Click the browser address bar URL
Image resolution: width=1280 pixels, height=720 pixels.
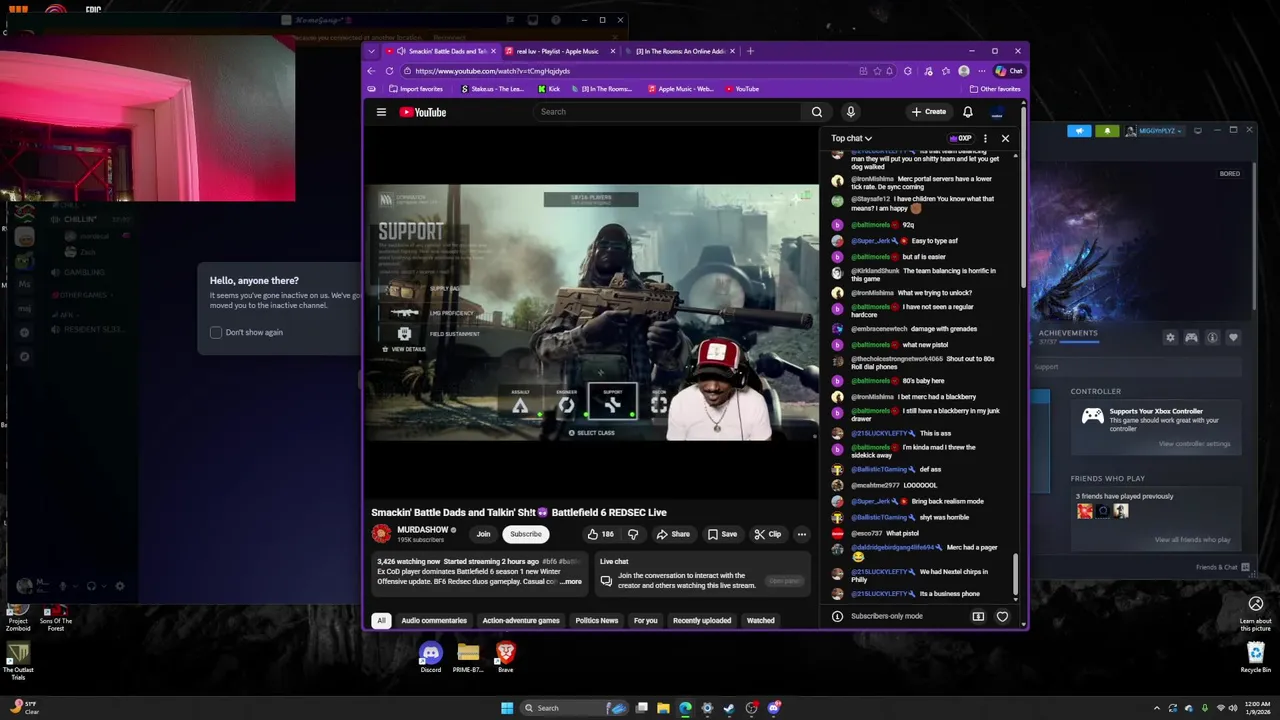pos(492,71)
